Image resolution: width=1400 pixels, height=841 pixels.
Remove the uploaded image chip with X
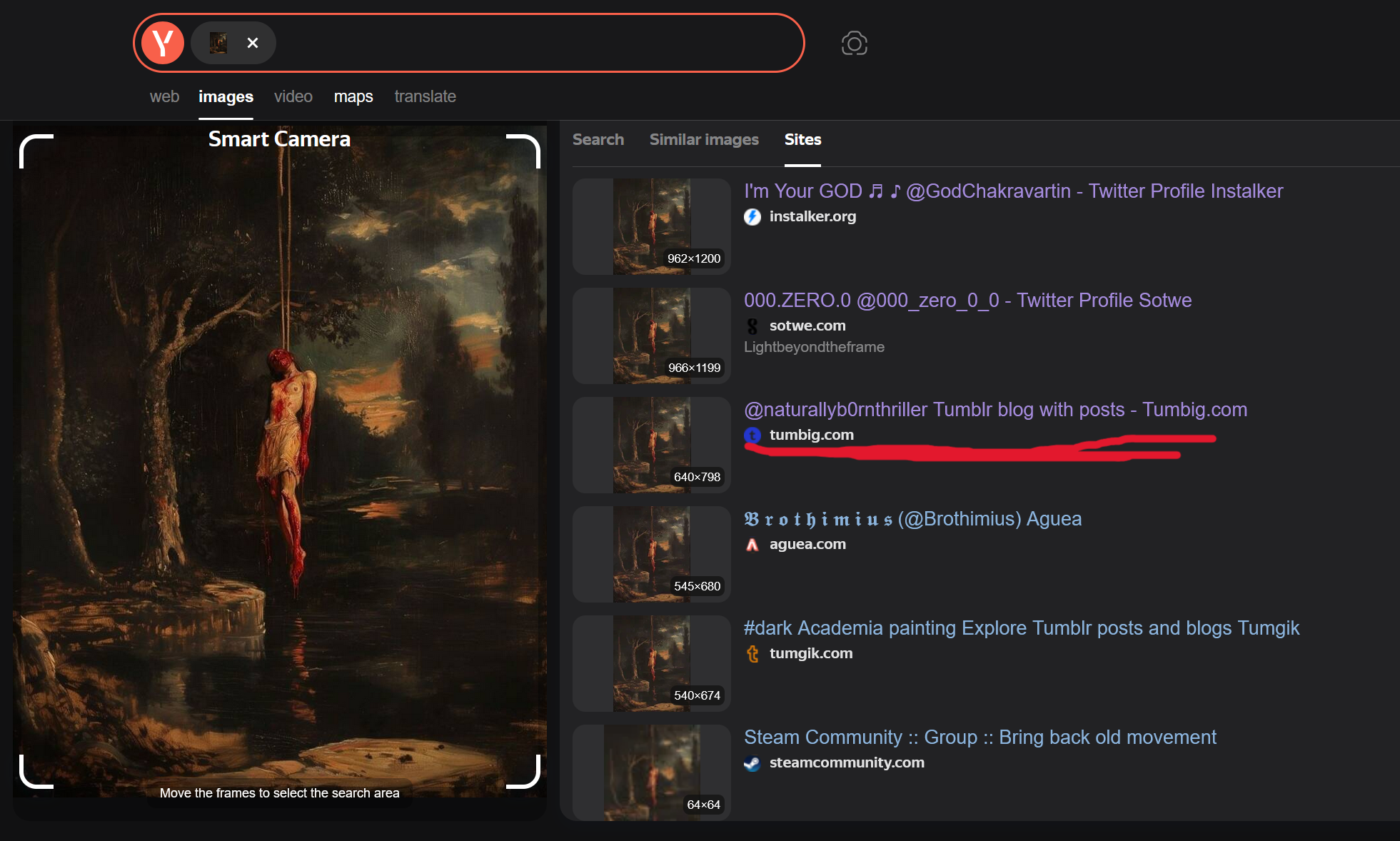click(x=253, y=43)
